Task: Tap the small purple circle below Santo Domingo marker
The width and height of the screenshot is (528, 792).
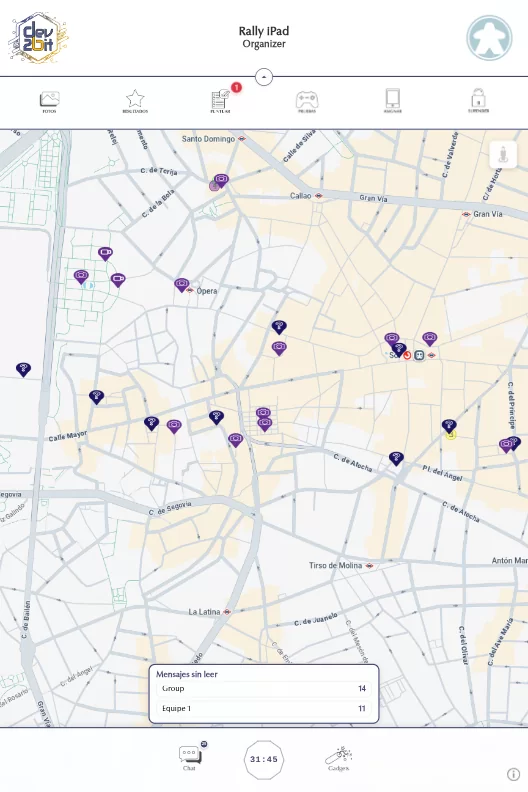Action: pyautogui.click(x=214, y=186)
